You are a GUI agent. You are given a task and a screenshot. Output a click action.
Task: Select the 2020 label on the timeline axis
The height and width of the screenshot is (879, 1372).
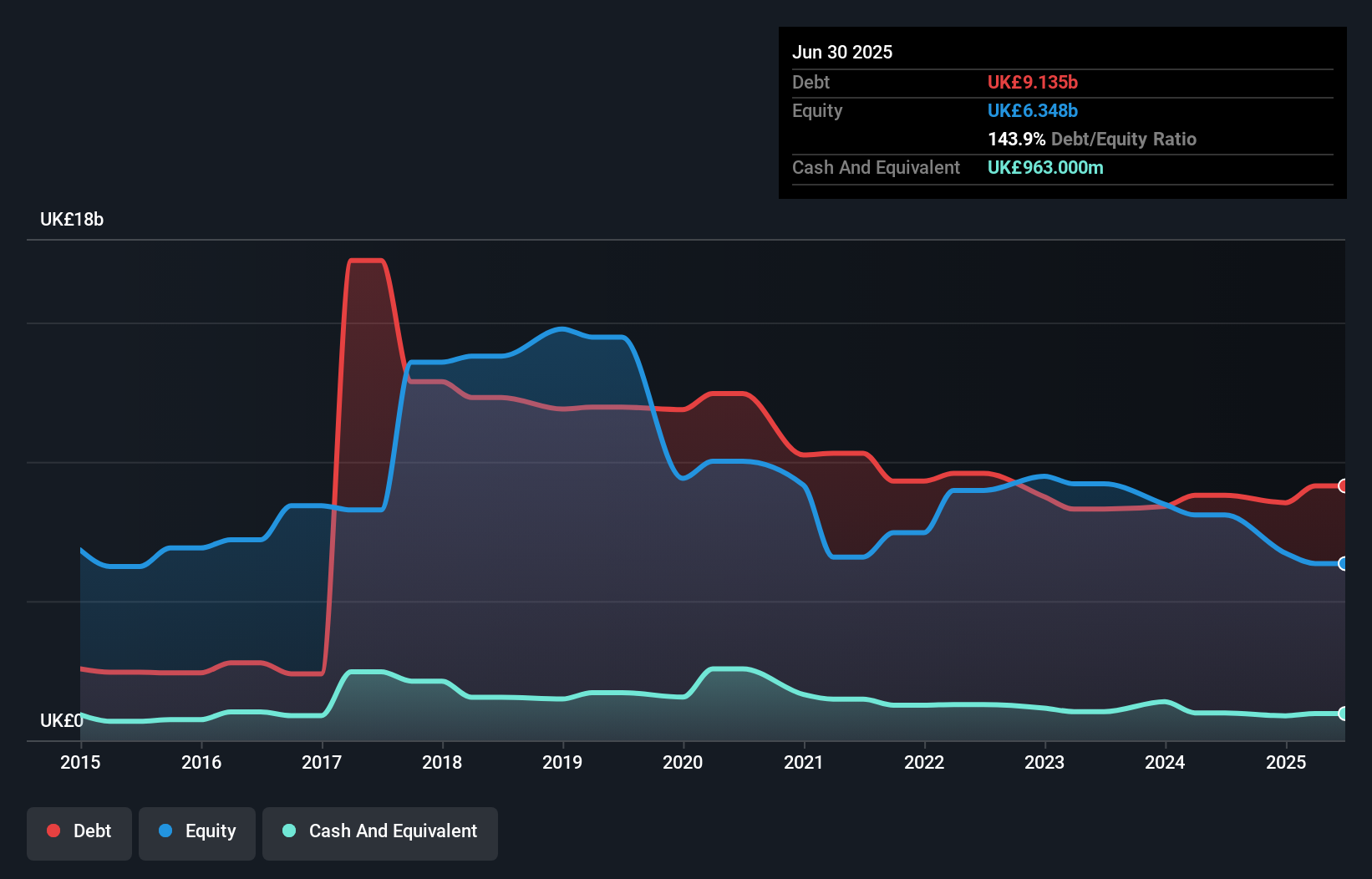(682, 762)
